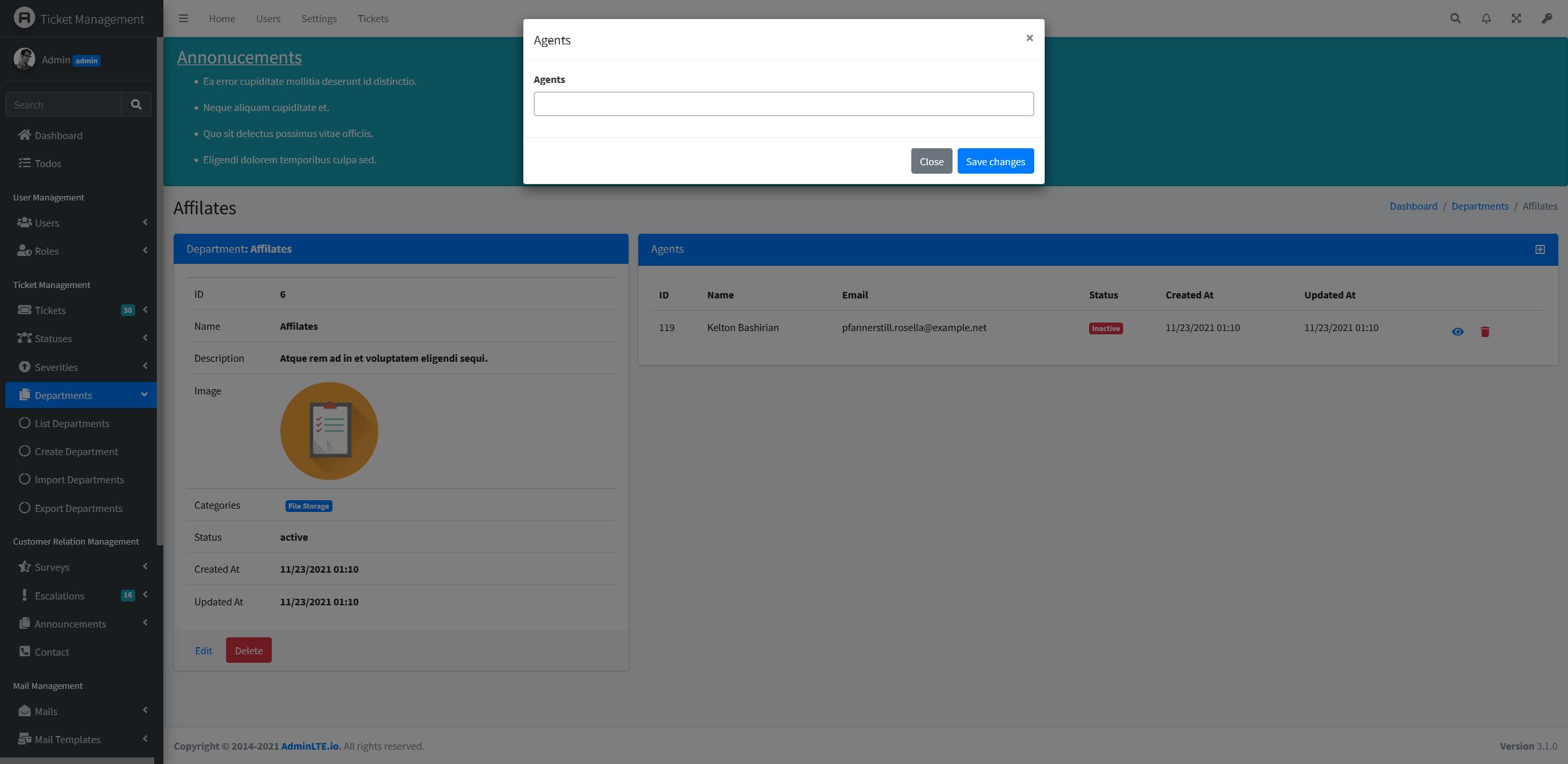Delete agent Kelton Bashirian with trash icon
This screenshot has height=764, width=1568.
1484,332
